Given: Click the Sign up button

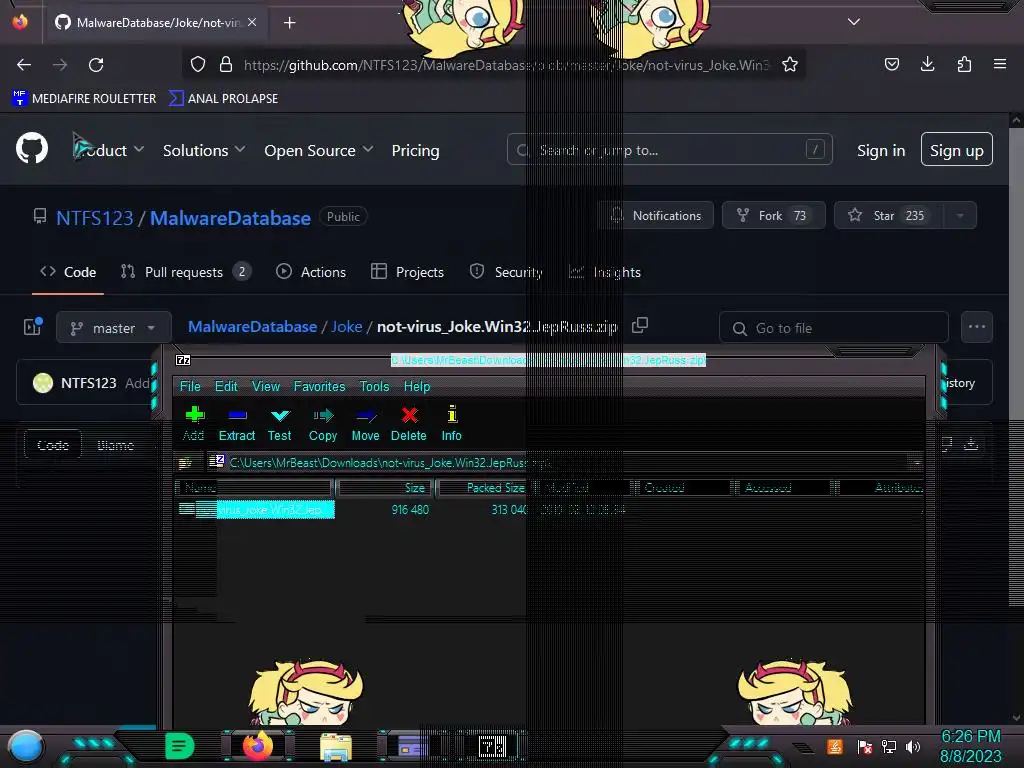Looking at the screenshot, I should tap(957, 150).
